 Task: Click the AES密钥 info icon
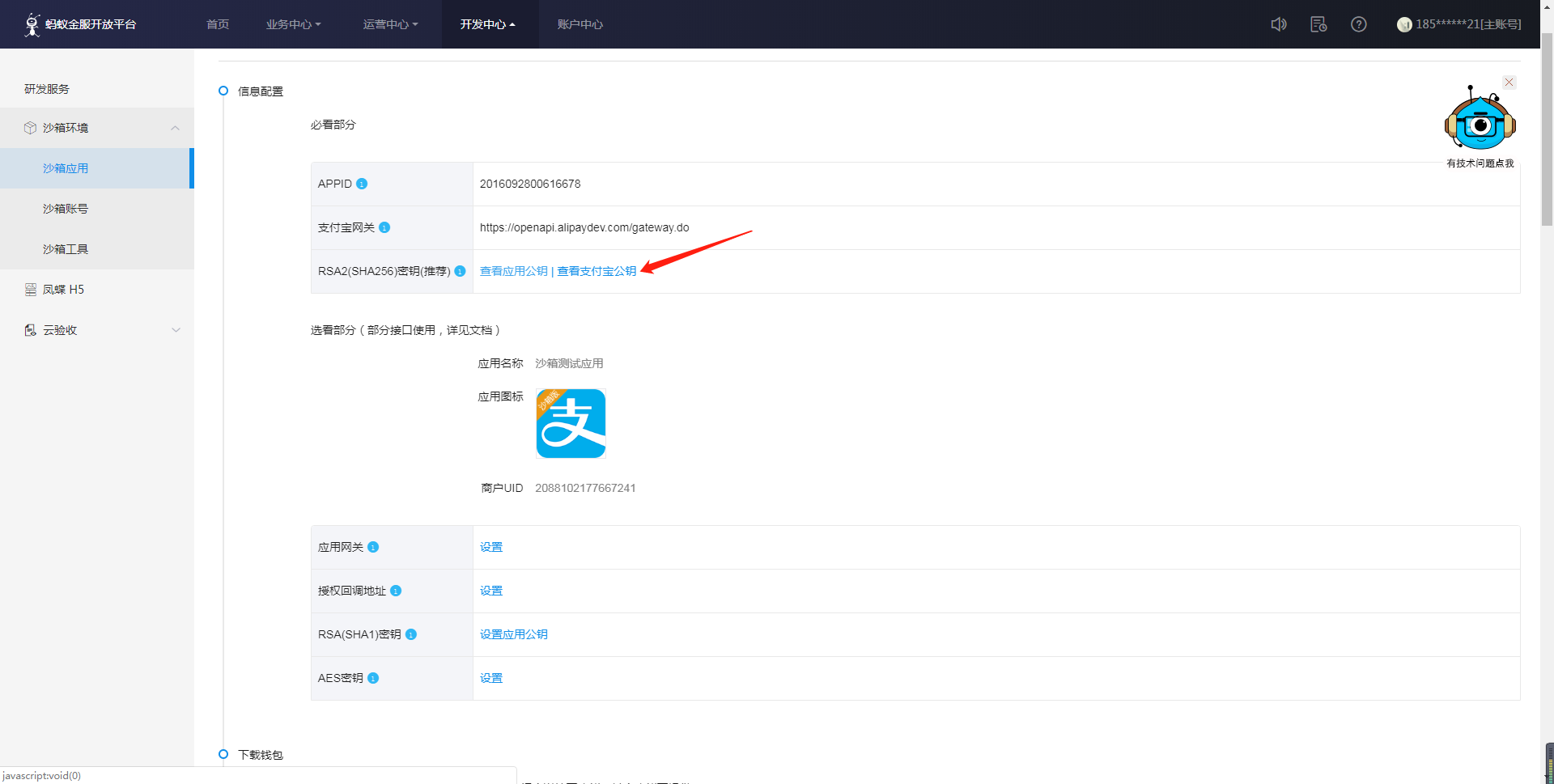coord(373,678)
